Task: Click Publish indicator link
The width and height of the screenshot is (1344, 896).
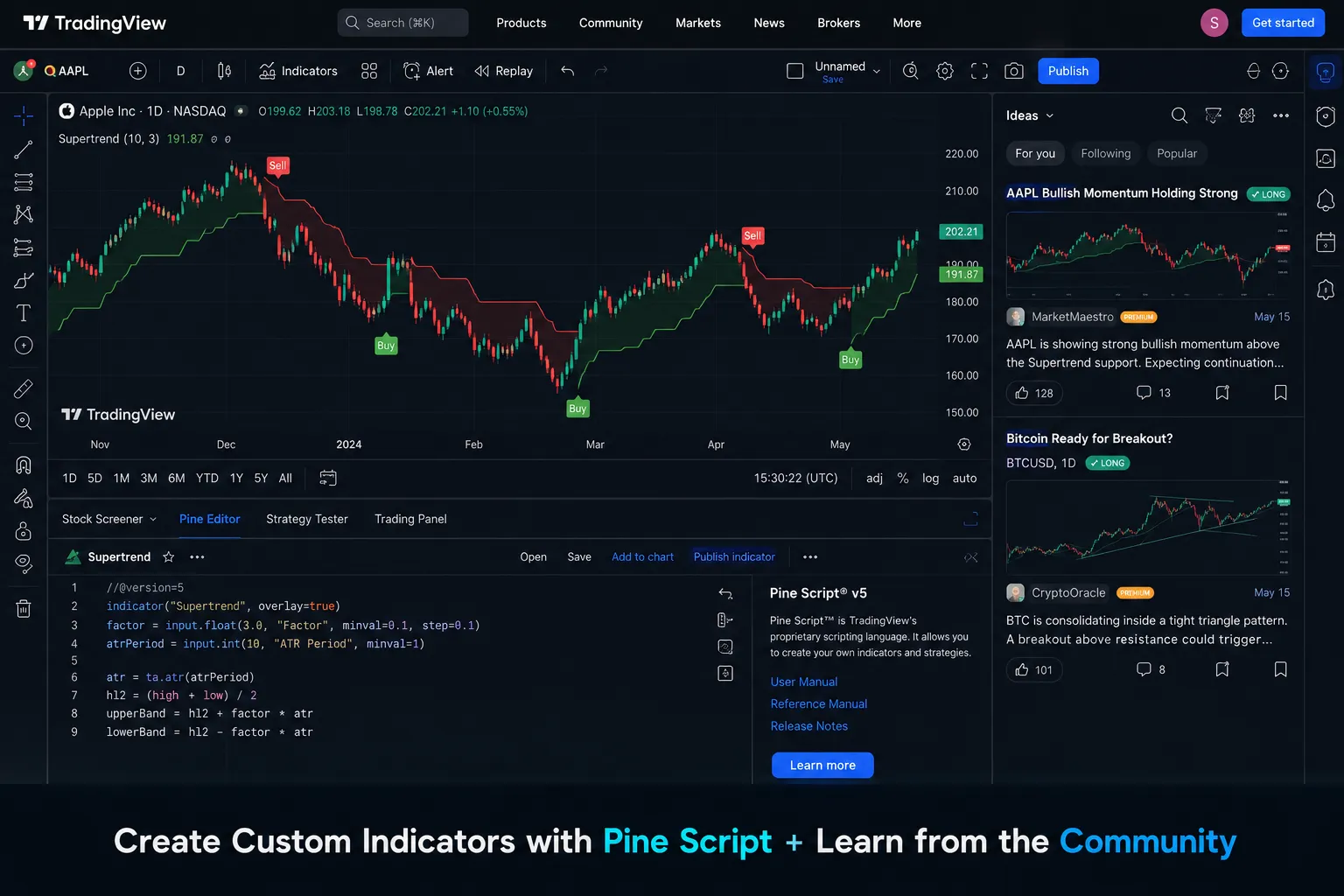Action: [734, 556]
